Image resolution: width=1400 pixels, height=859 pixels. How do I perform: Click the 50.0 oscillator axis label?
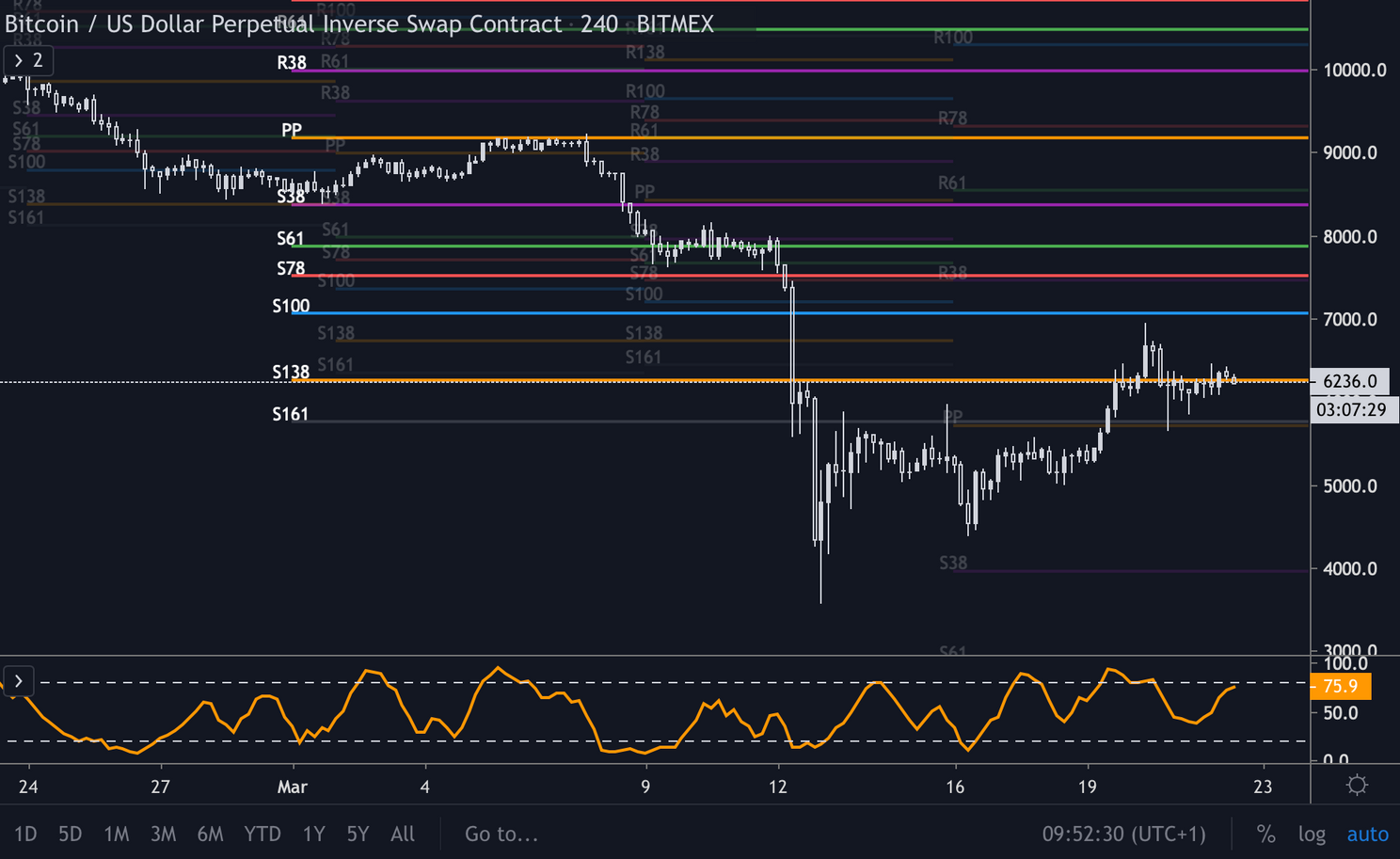coord(1341,713)
